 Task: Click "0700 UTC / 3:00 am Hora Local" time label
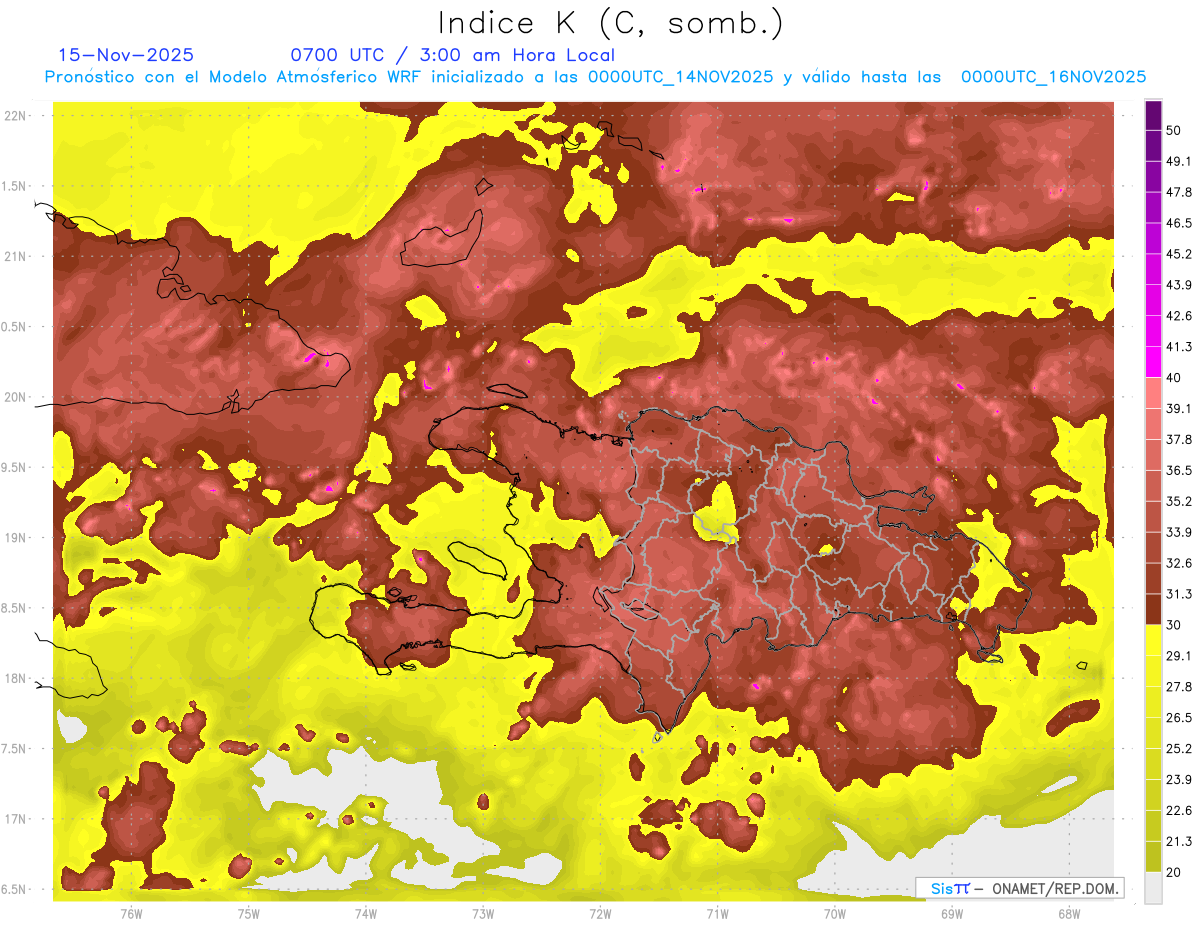(x=452, y=55)
